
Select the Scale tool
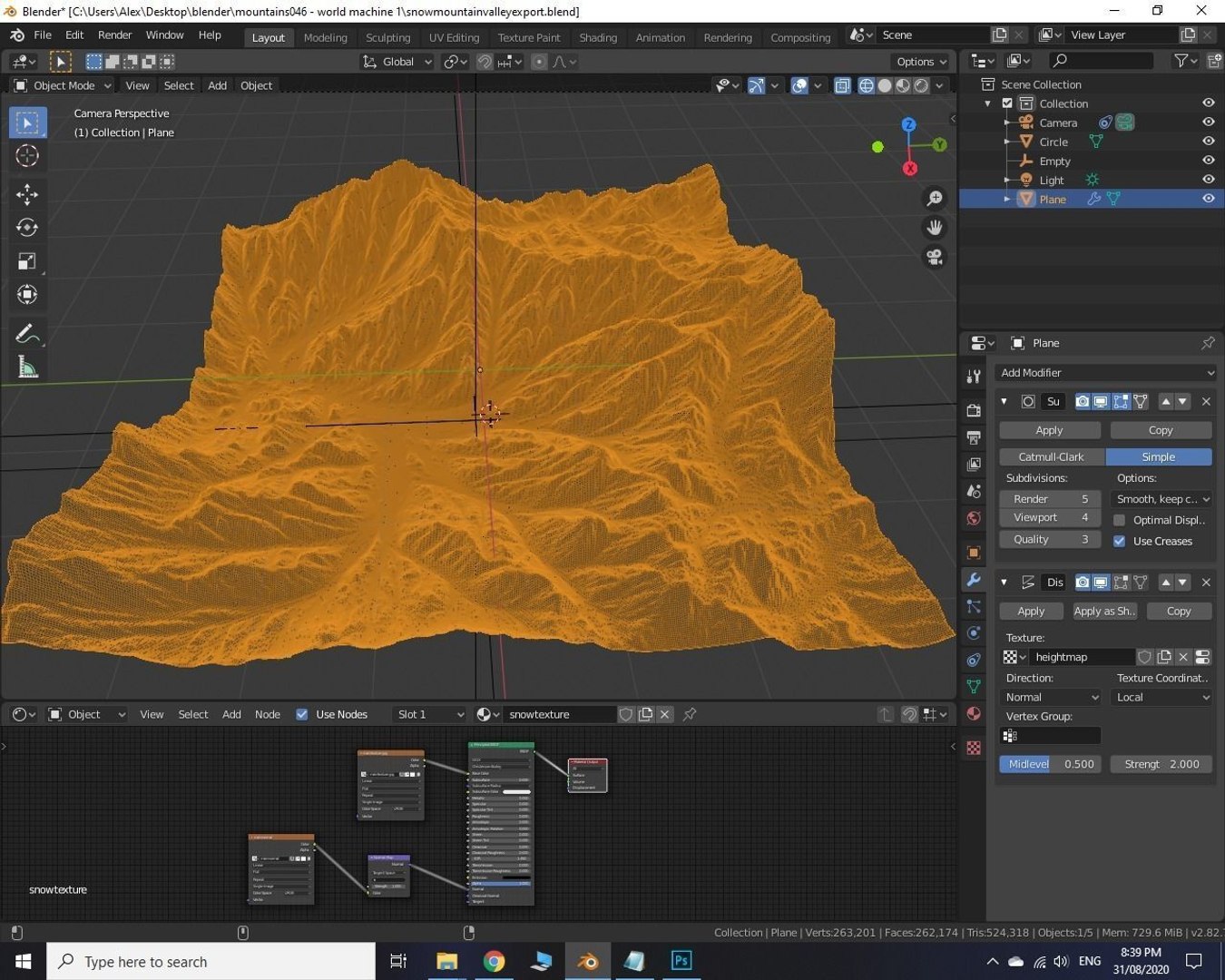point(27,261)
